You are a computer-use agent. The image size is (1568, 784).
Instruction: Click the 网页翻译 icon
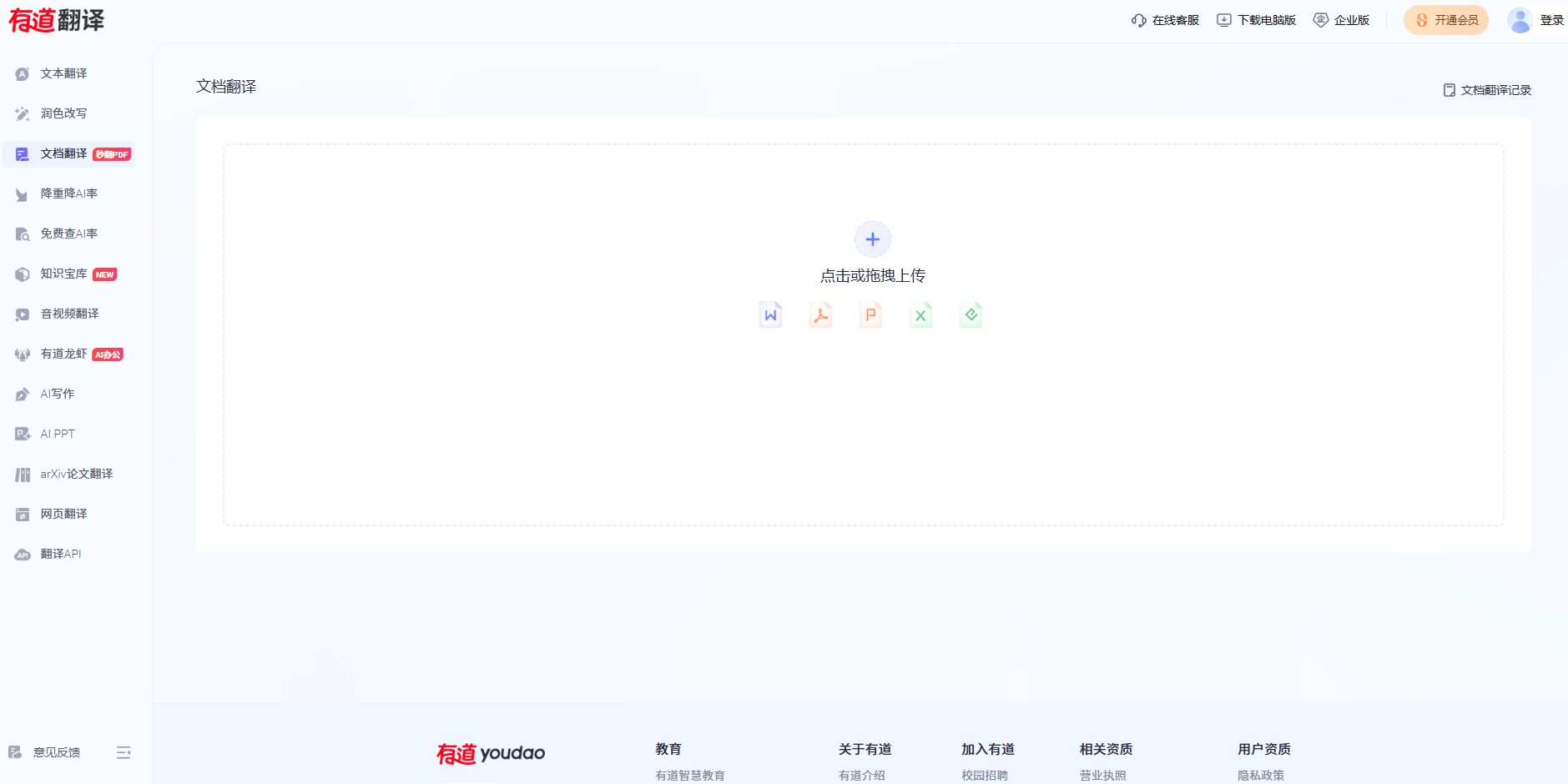click(23, 515)
